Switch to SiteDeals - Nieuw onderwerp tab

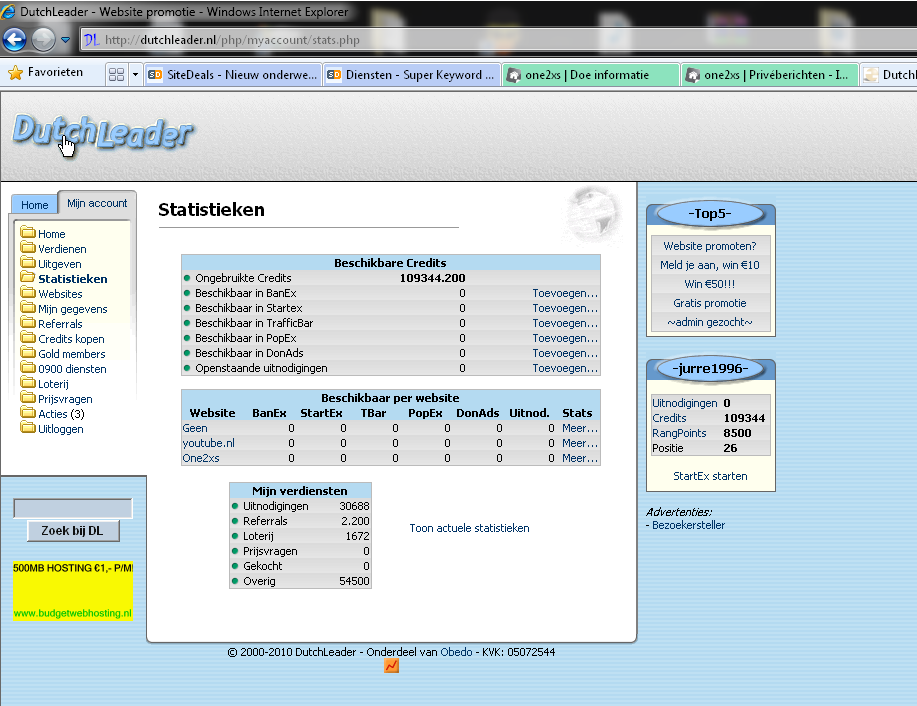click(233, 75)
